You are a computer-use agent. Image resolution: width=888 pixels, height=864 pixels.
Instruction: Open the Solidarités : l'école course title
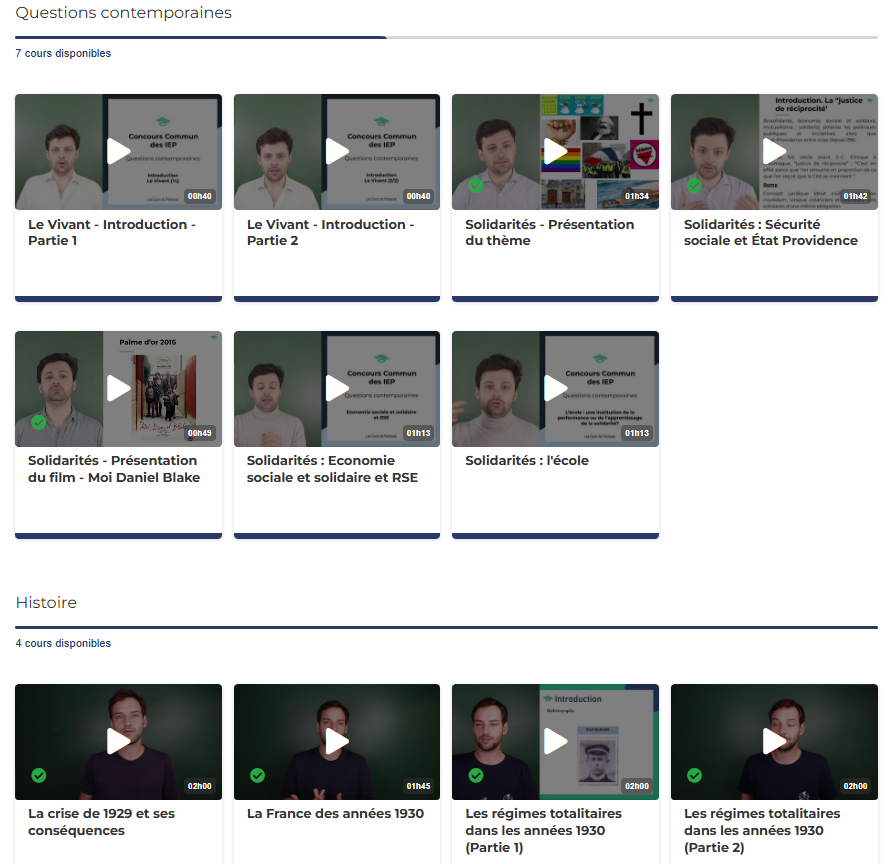pos(527,461)
